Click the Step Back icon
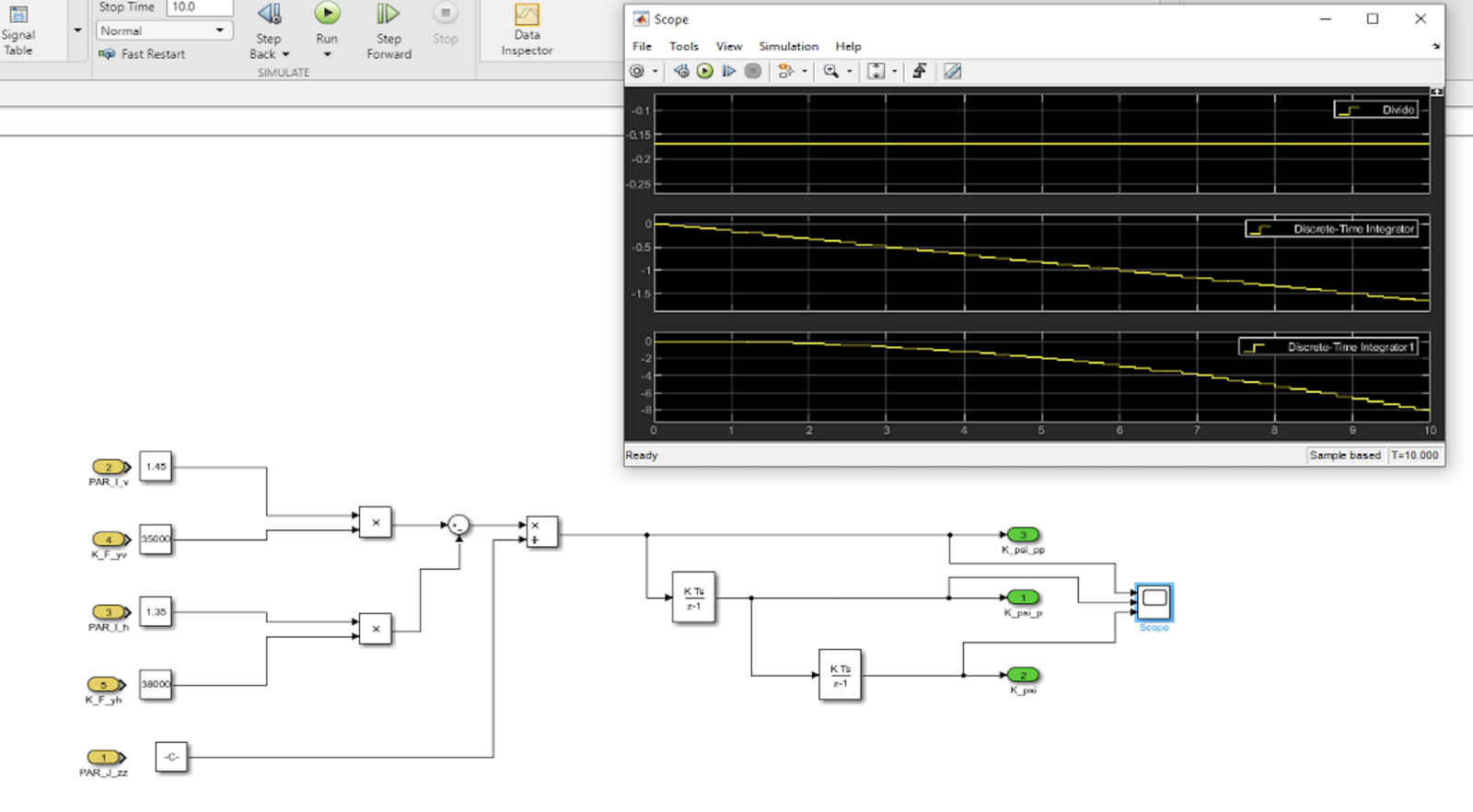The width and height of the screenshot is (1473, 812). tap(269, 15)
